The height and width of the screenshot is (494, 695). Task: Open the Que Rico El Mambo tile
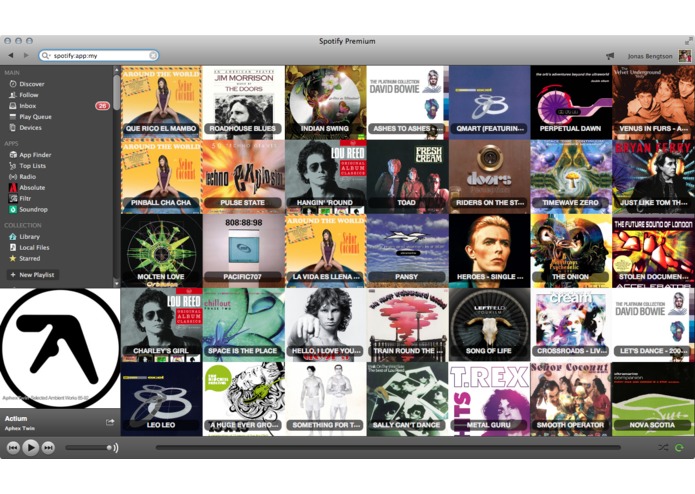[x=161, y=103]
